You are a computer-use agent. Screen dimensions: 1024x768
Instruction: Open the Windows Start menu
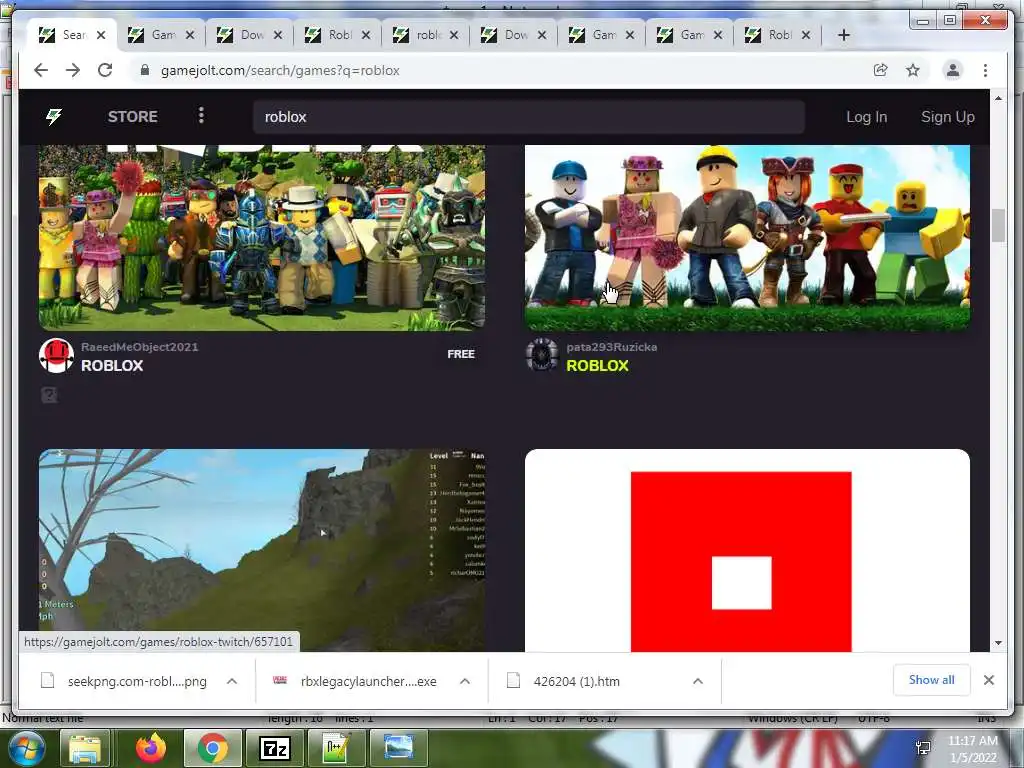(25, 748)
